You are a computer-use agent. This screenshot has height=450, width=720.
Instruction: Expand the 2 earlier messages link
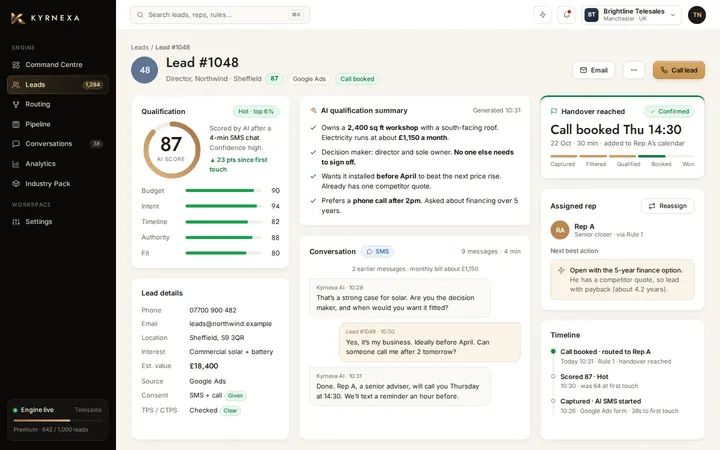(415, 269)
